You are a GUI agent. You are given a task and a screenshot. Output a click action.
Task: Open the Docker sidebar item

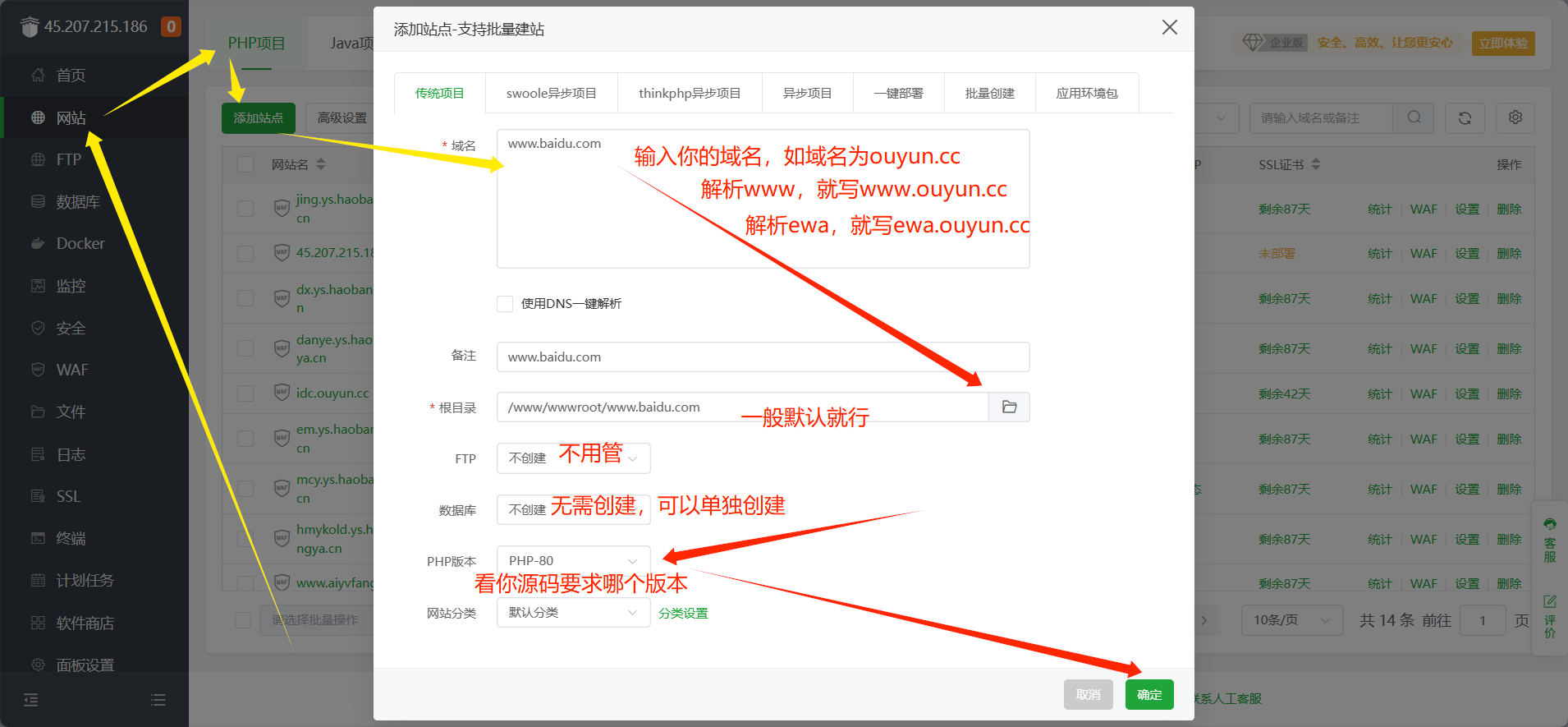coord(80,244)
